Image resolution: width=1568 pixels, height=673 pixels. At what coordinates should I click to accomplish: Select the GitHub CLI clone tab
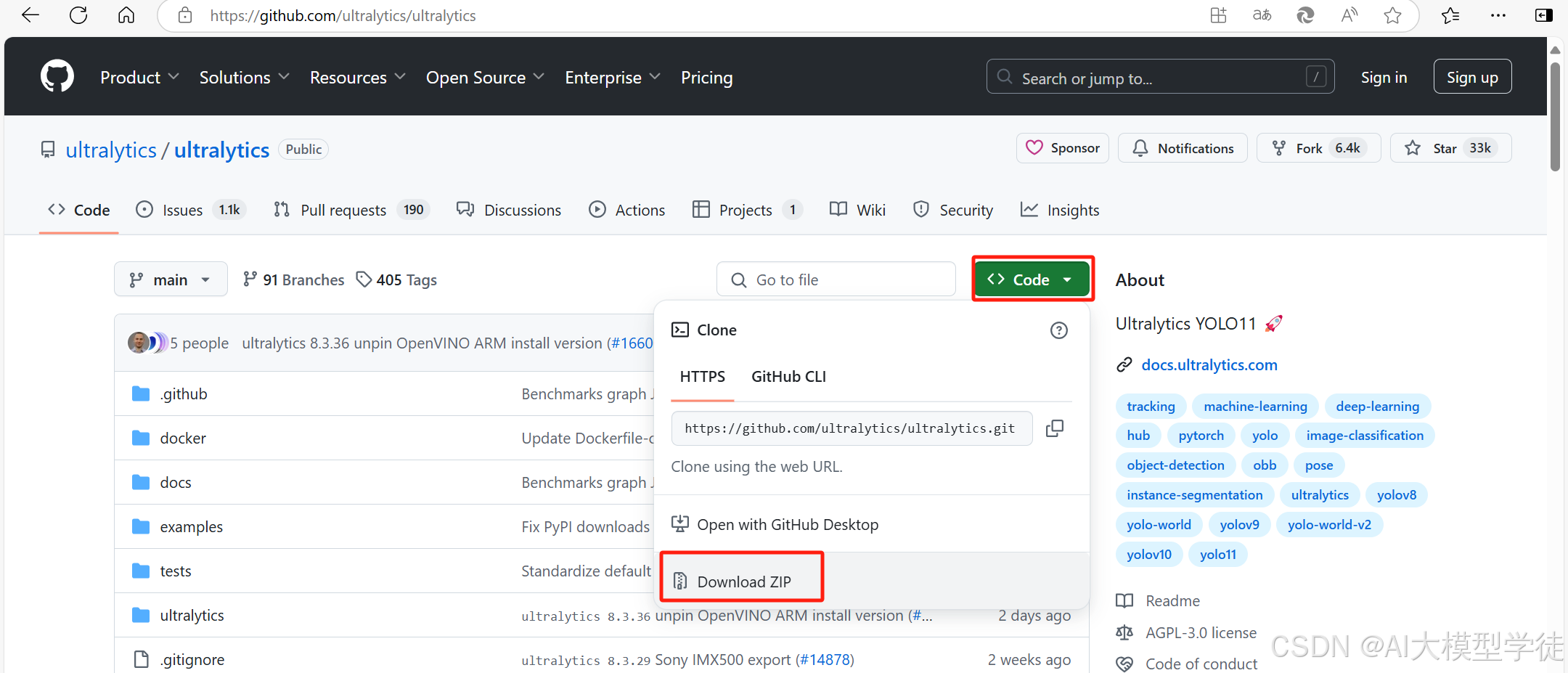point(788,376)
